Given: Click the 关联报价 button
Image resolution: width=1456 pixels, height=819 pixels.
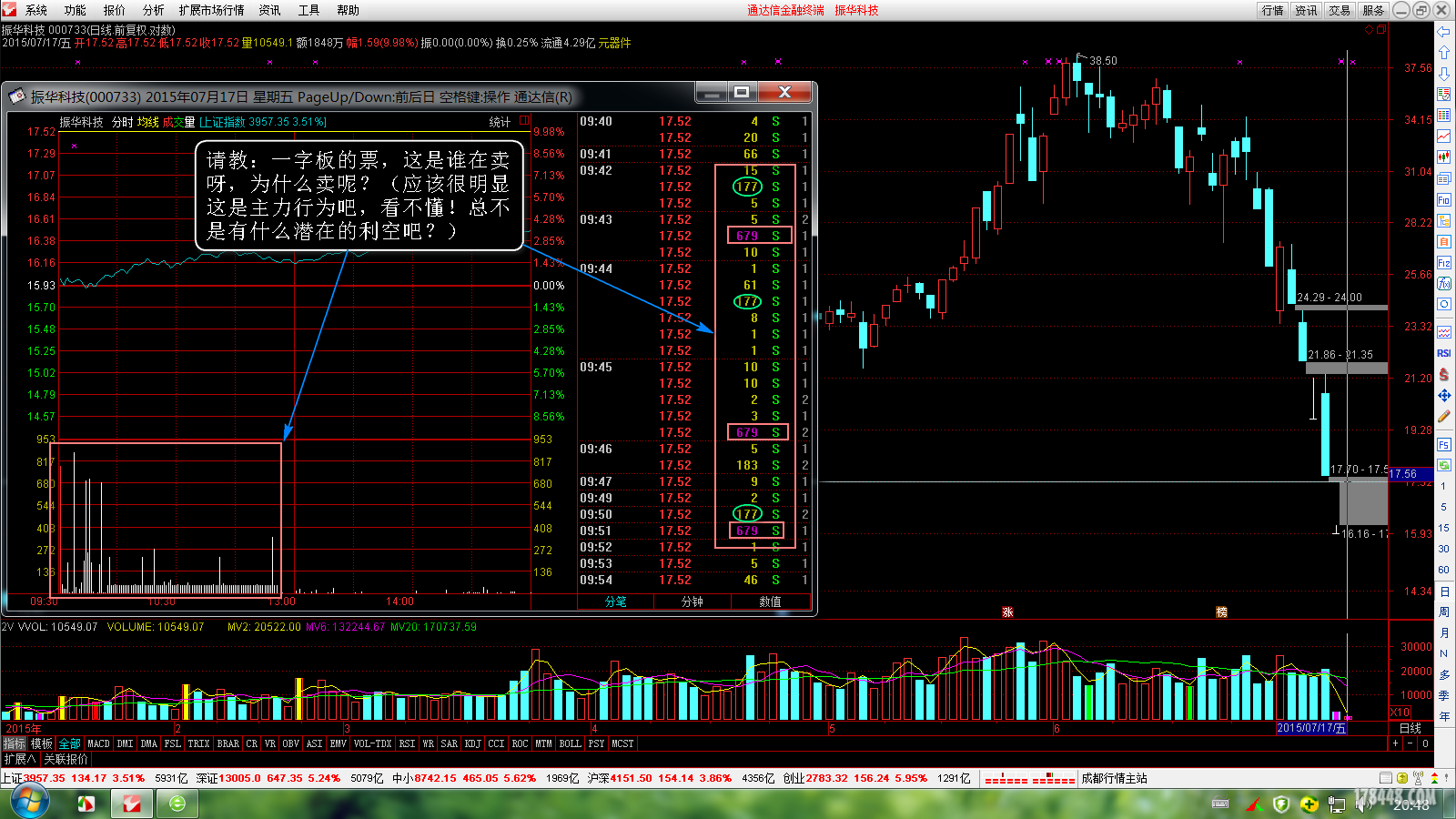Looking at the screenshot, I should click(x=66, y=759).
